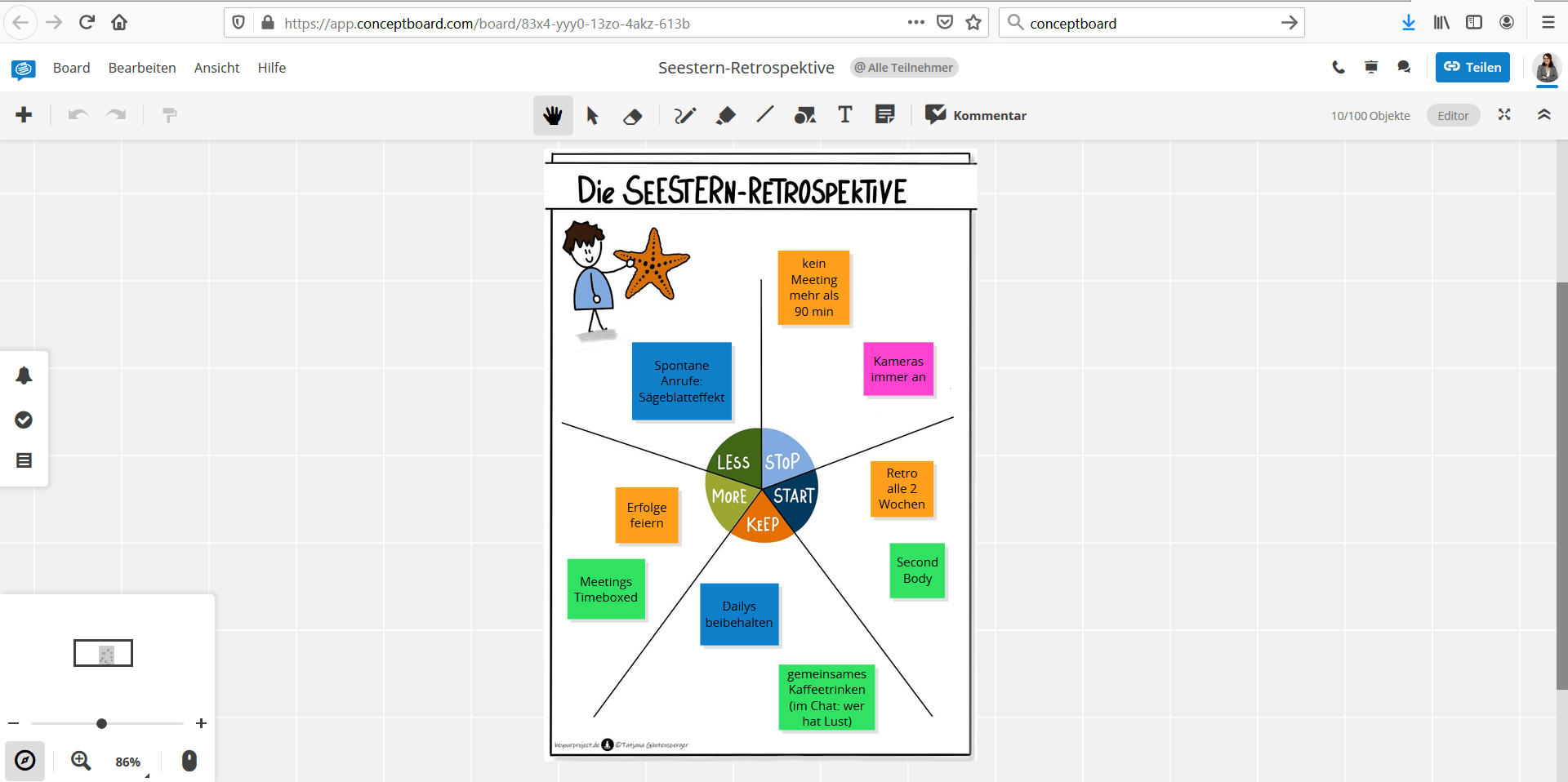
Task: Open the zoom percentage dropdown
Action: [128, 762]
